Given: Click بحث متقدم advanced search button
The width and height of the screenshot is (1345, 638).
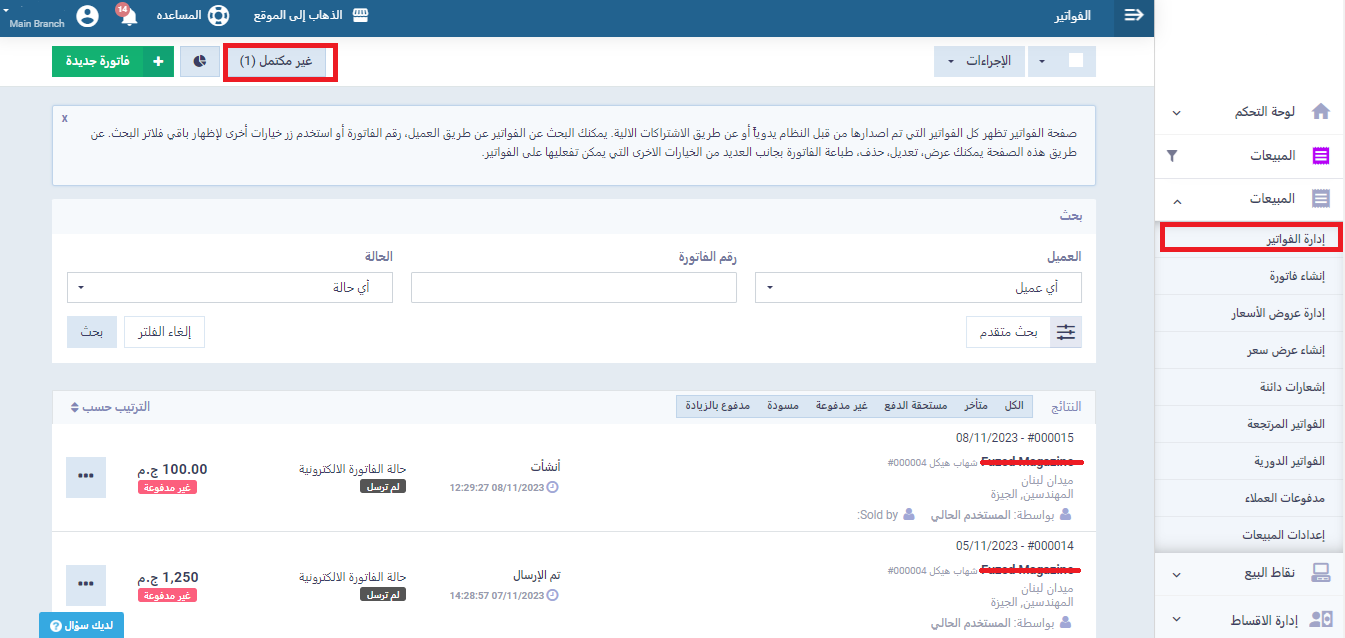Looking at the screenshot, I should click(1024, 332).
